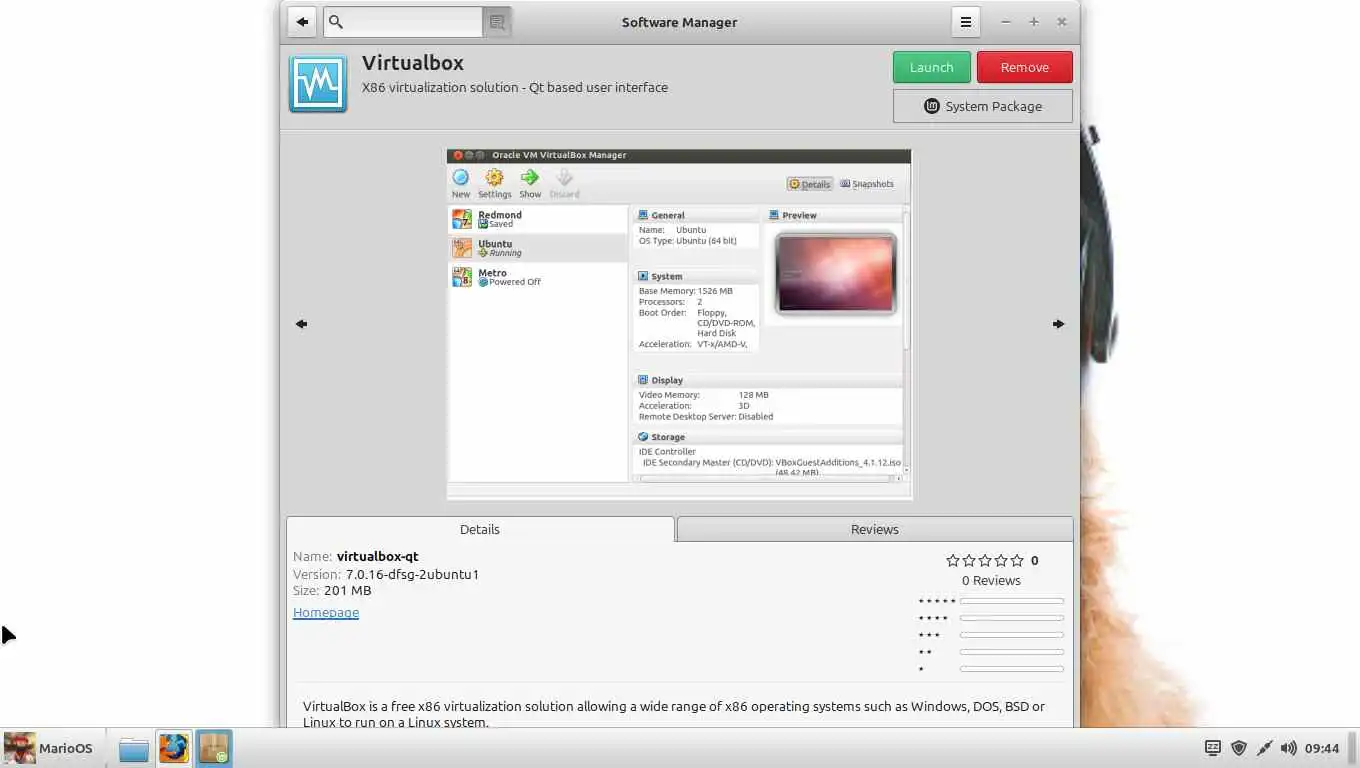Image resolution: width=1360 pixels, height=768 pixels.
Task: Click the network connection tray icon
Action: click(x=1264, y=748)
